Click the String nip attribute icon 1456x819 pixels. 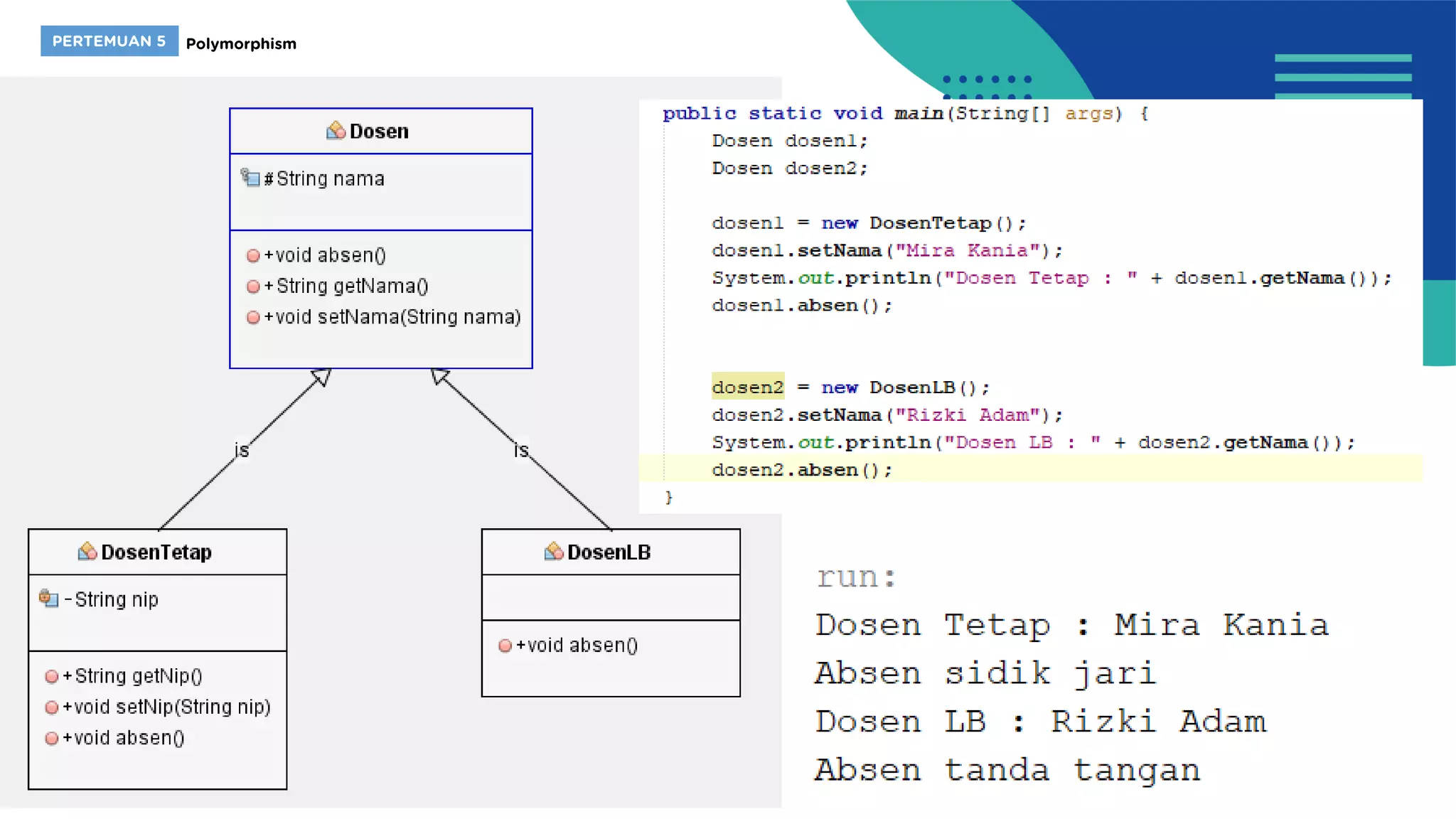coord(48,599)
